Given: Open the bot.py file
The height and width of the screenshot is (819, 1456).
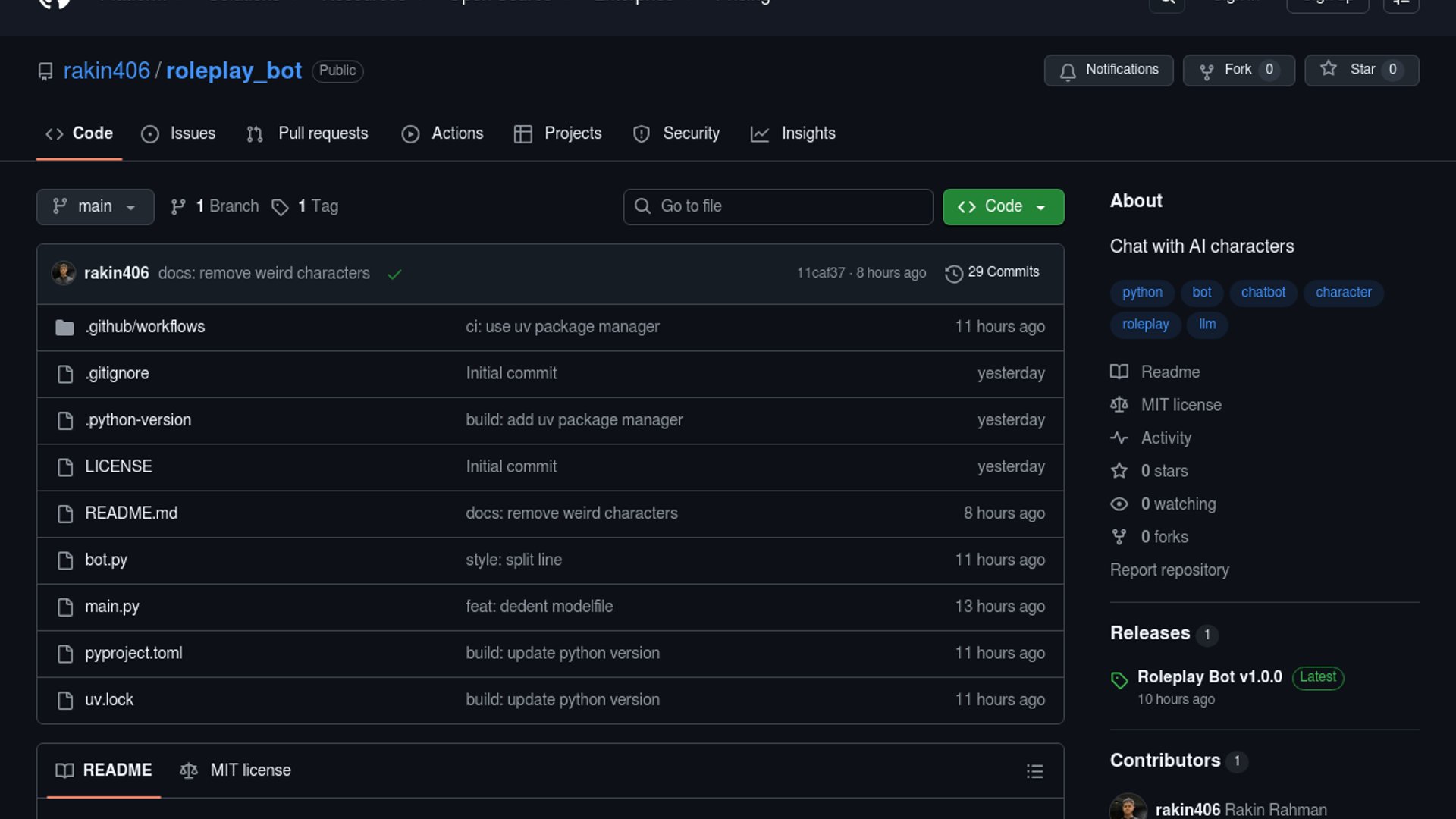Looking at the screenshot, I should click(106, 560).
